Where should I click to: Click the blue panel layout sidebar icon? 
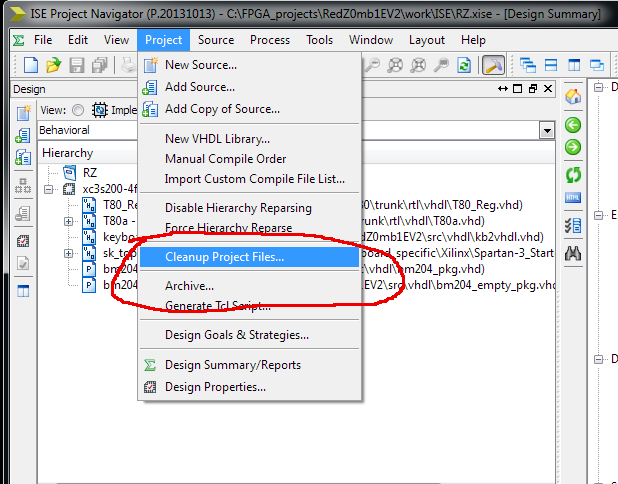tap(23, 291)
